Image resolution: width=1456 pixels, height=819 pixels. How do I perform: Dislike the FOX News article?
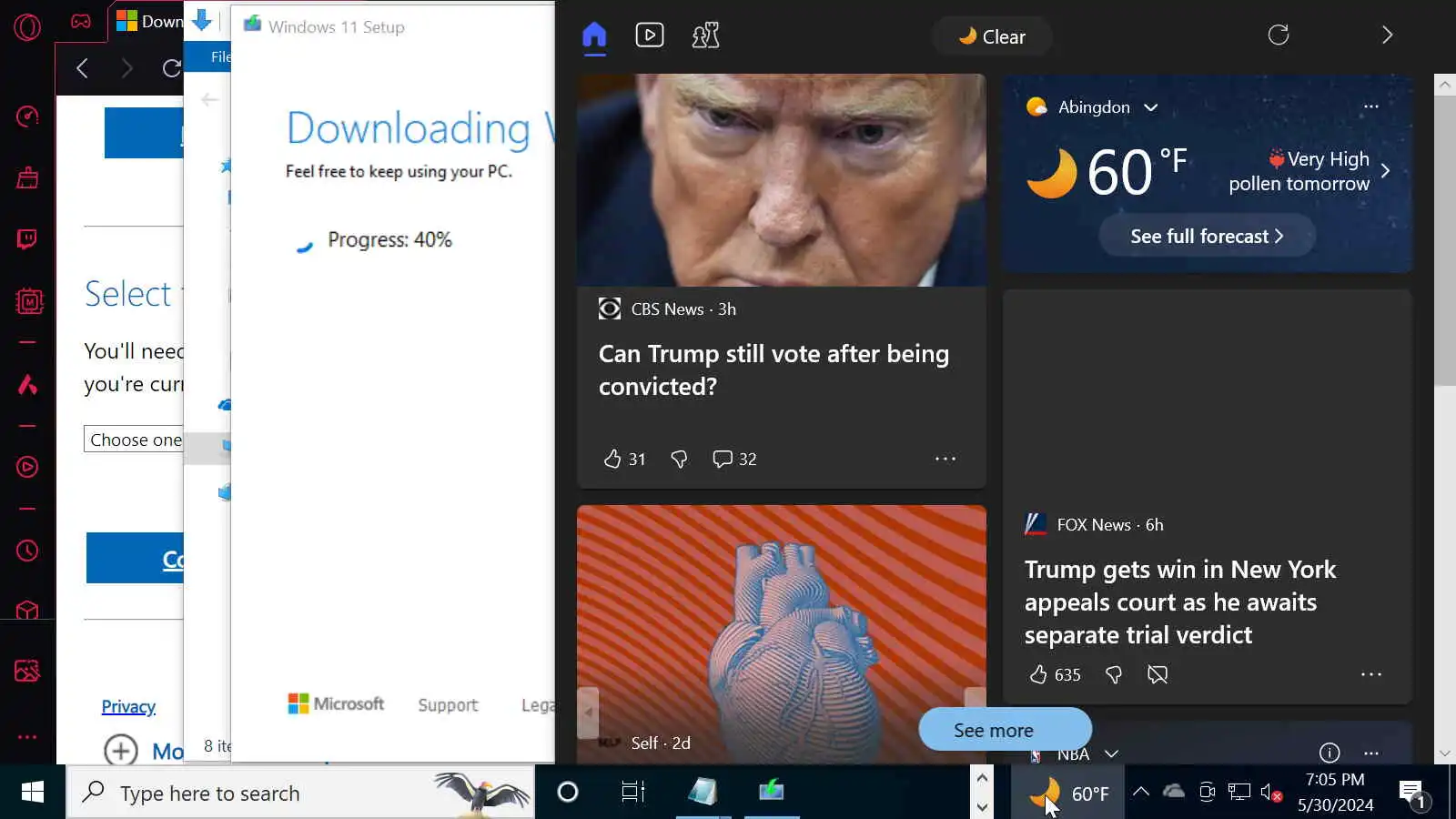click(1113, 674)
